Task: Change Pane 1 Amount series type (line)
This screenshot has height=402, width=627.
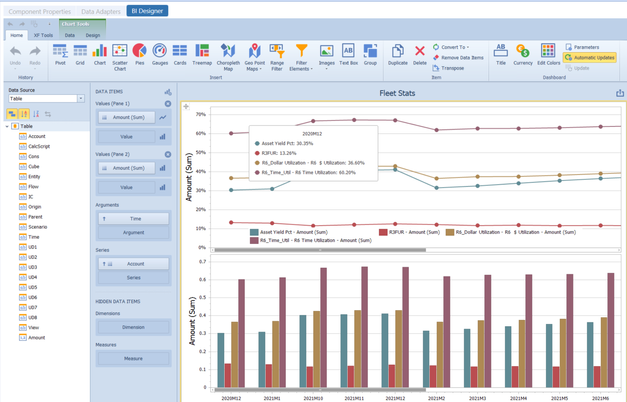Action: pyautogui.click(x=163, y=118)
